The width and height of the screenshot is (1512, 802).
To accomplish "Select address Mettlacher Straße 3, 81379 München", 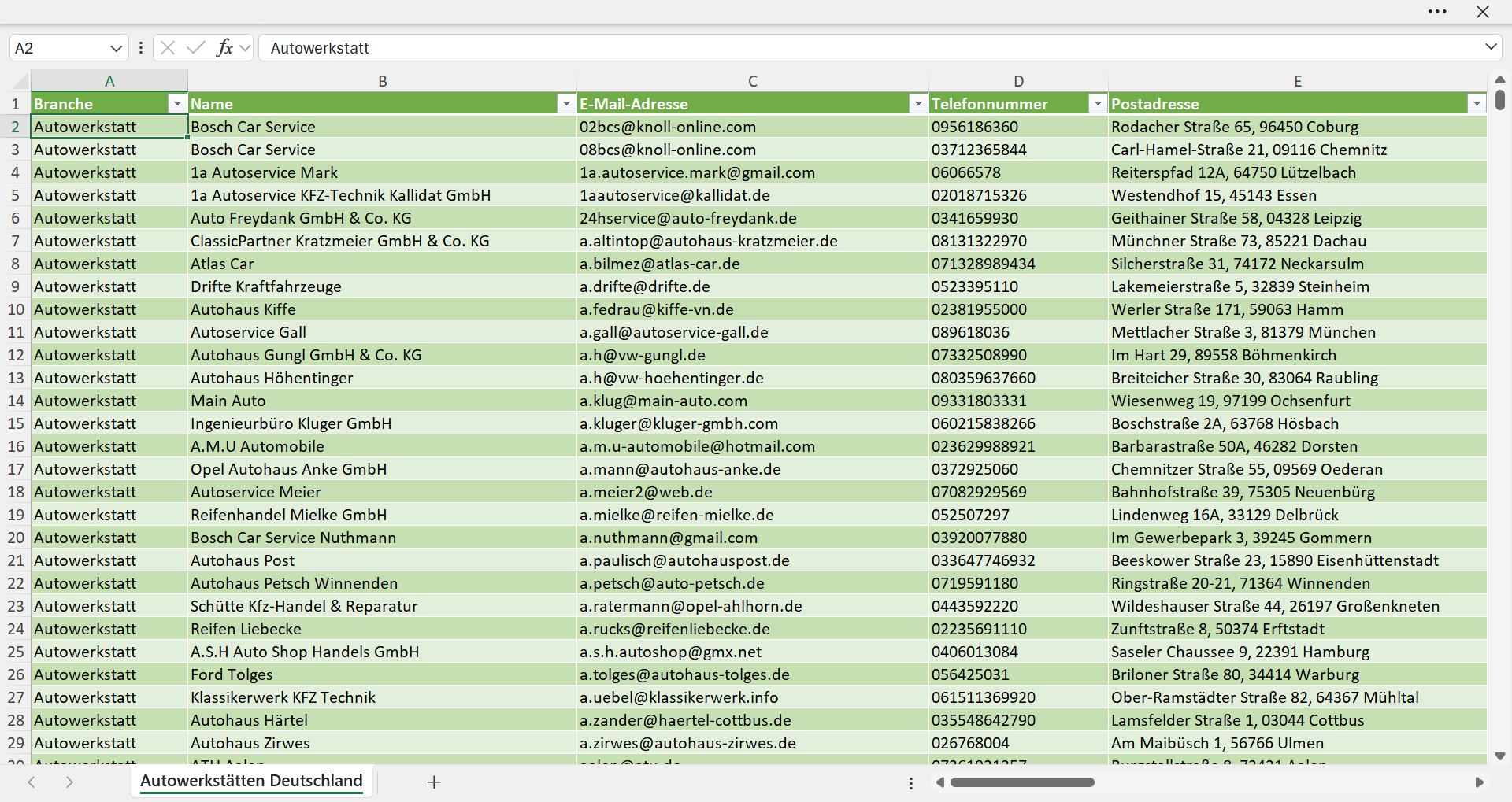I will 1298,332.
